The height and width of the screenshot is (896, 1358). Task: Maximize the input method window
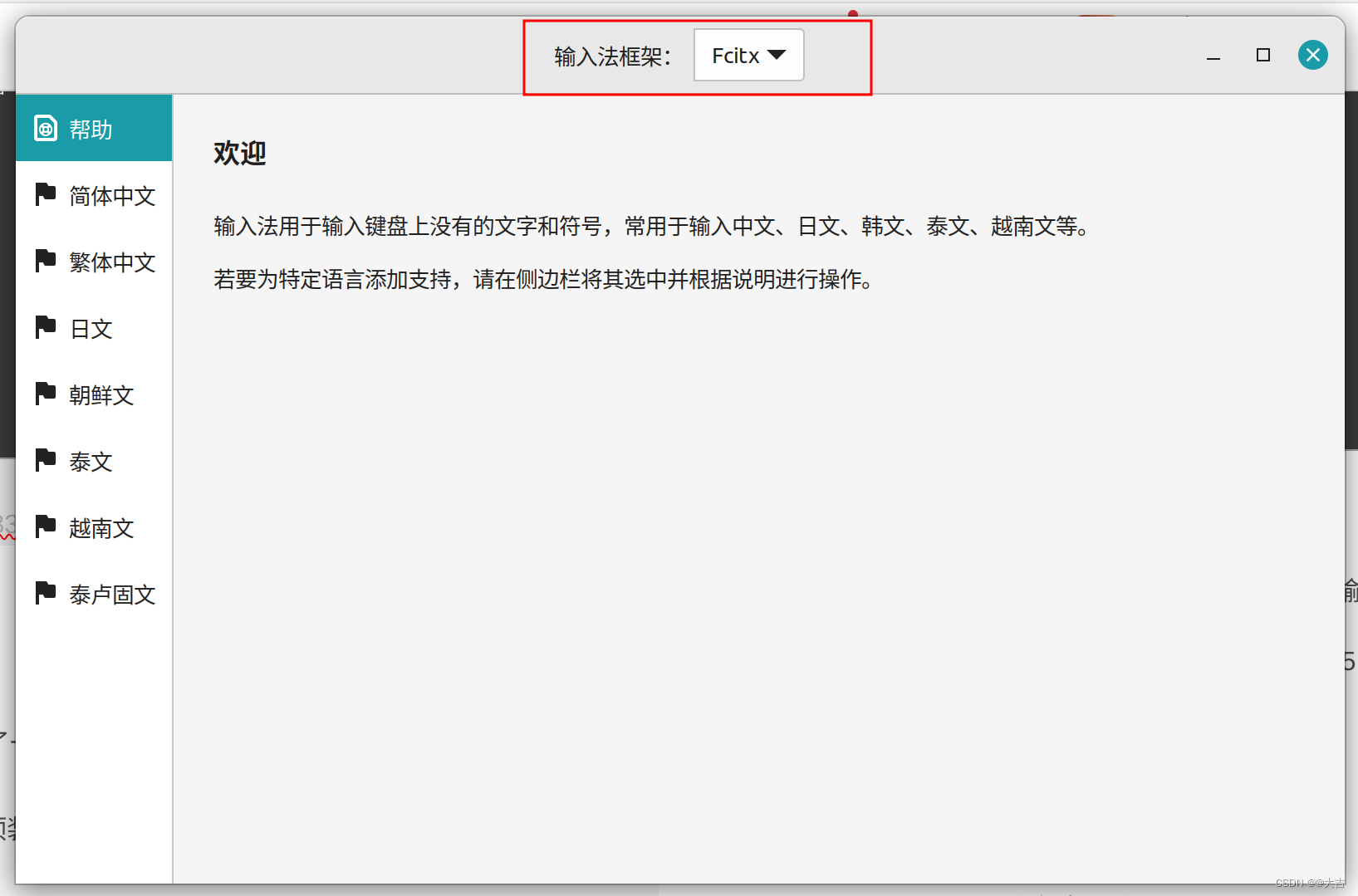tap(1263, 55)
